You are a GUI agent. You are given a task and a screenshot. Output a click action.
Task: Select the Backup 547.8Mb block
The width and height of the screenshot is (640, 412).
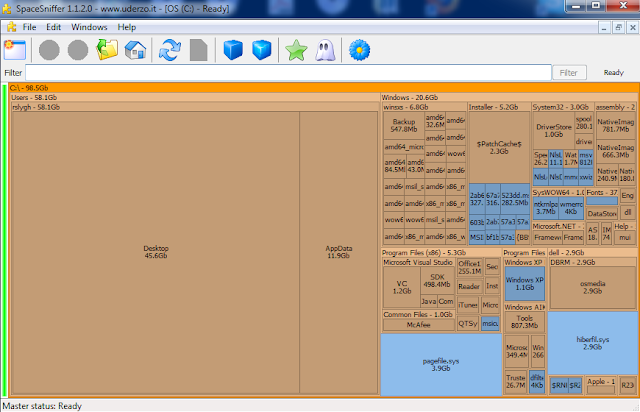point(404,125)
